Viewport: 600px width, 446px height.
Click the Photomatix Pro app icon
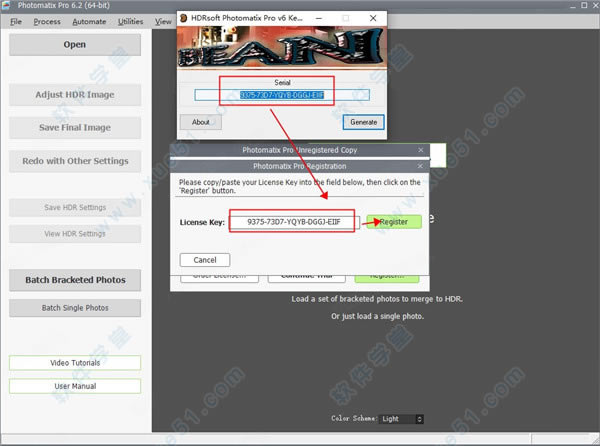[6, 5]
